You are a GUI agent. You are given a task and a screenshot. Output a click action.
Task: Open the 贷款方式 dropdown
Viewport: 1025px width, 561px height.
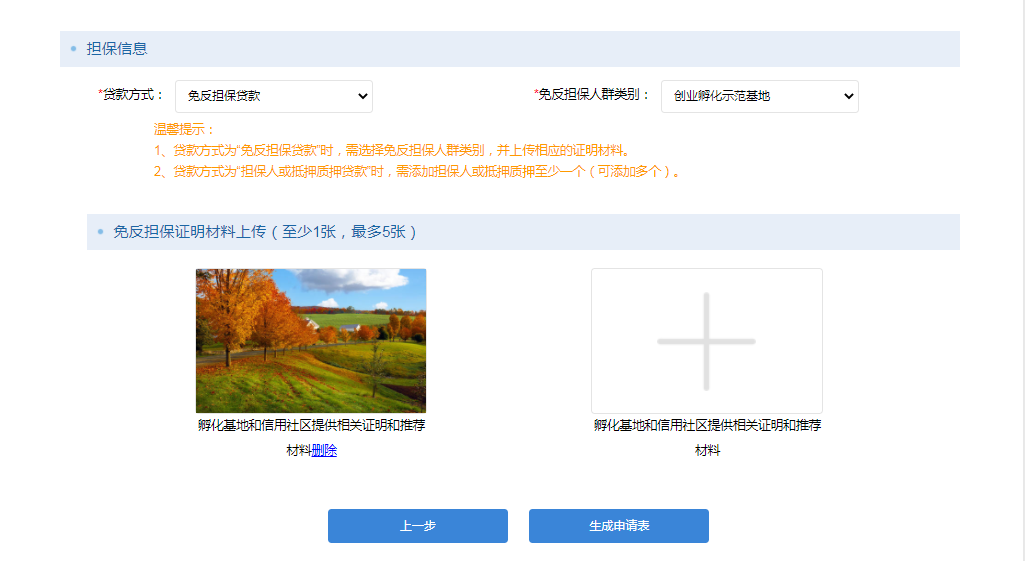(x=274, y=96)
